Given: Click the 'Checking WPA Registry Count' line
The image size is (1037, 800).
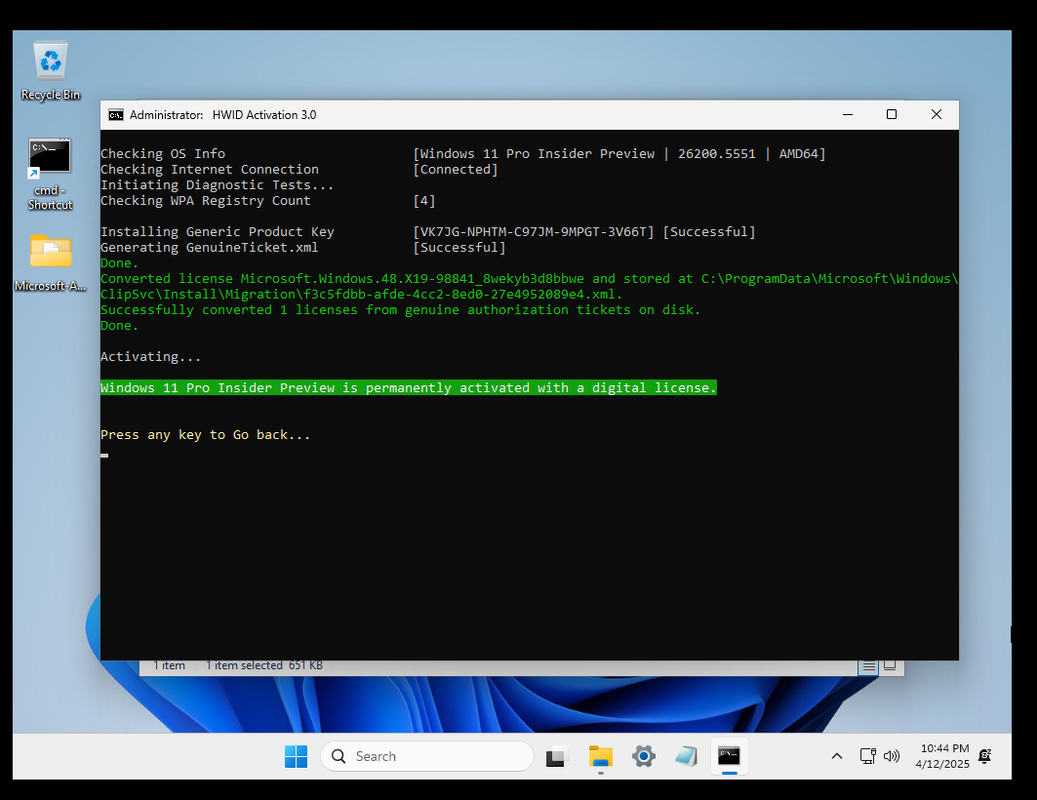Looking at the screenshot, I should point(205,201).
